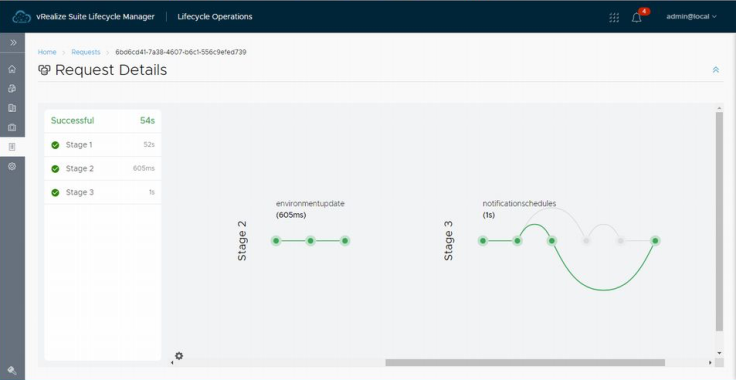Click the green check icon beside Stage 3
The width and height of the screenshot is (736, 380).
coord(55,192)
